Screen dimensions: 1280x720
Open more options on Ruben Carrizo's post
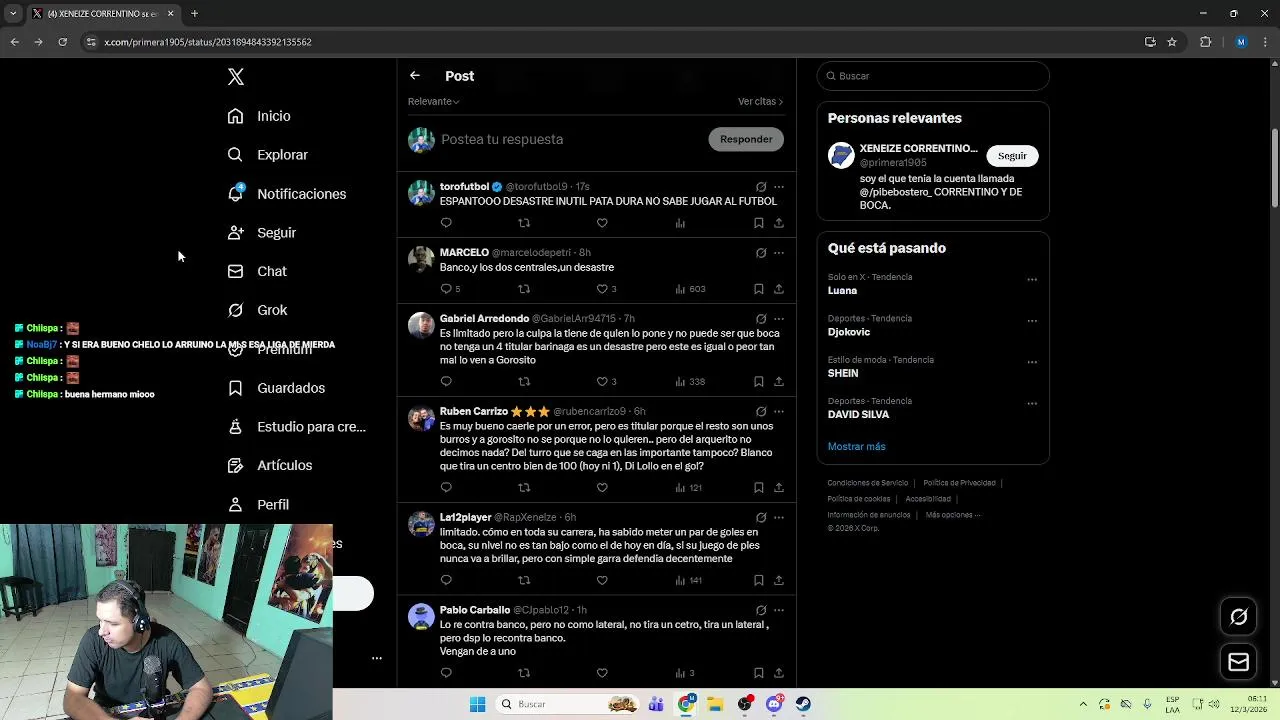point(779,412)
